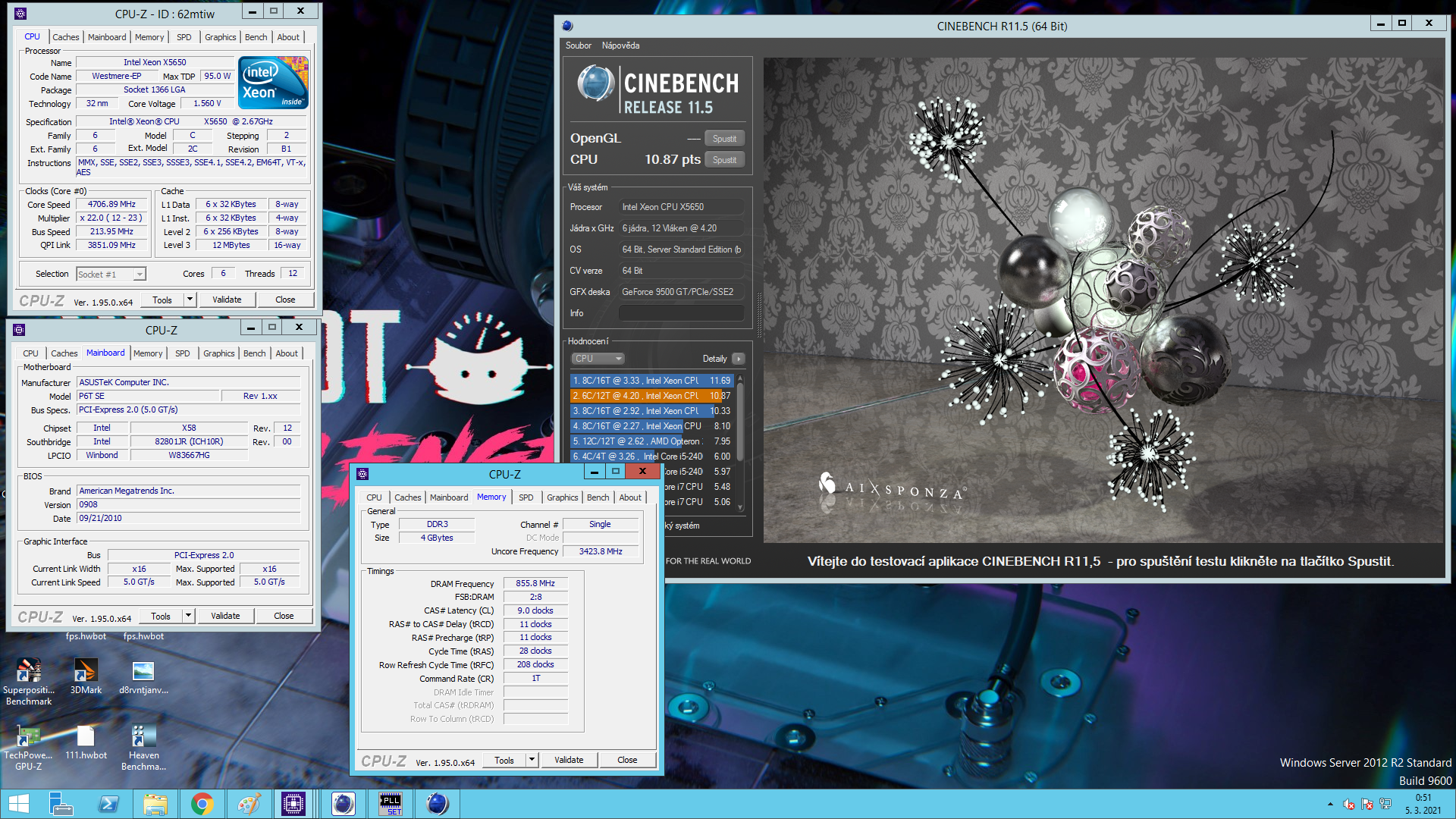Launch Heaven Benchmark desktop shortcut
The image size is (1456, 819).
pyautogui.click(x=143, y=747)
